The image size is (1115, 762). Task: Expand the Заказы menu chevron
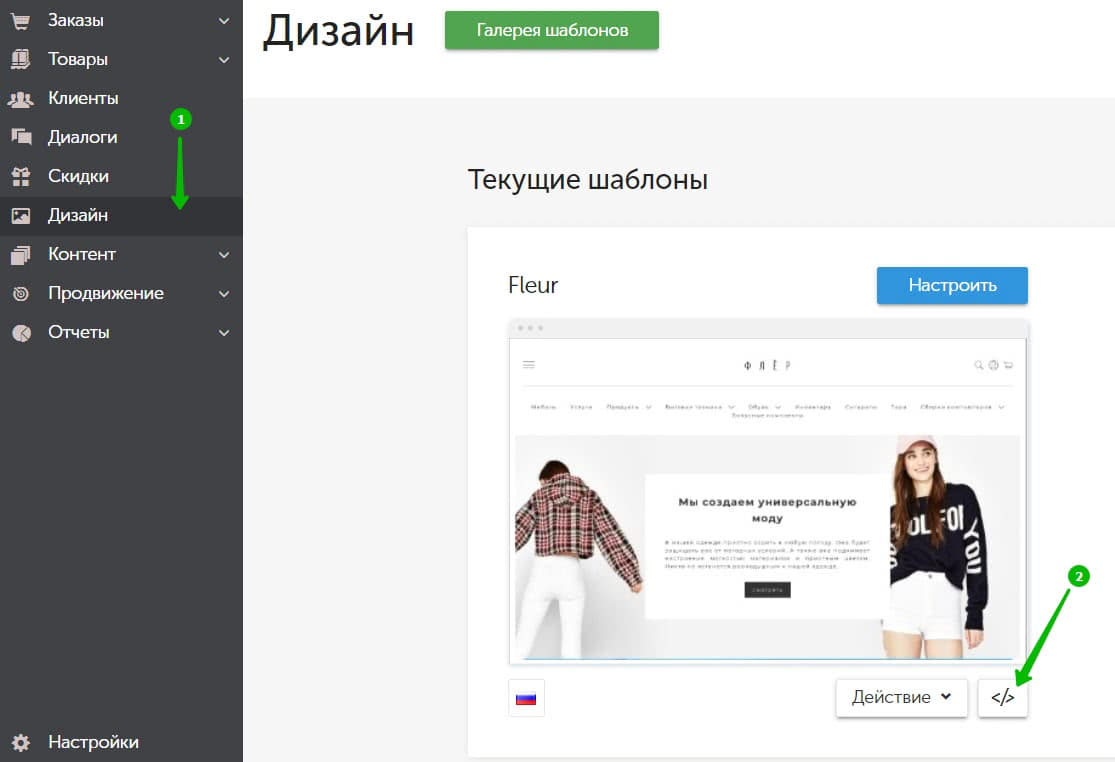click(224, 20)
